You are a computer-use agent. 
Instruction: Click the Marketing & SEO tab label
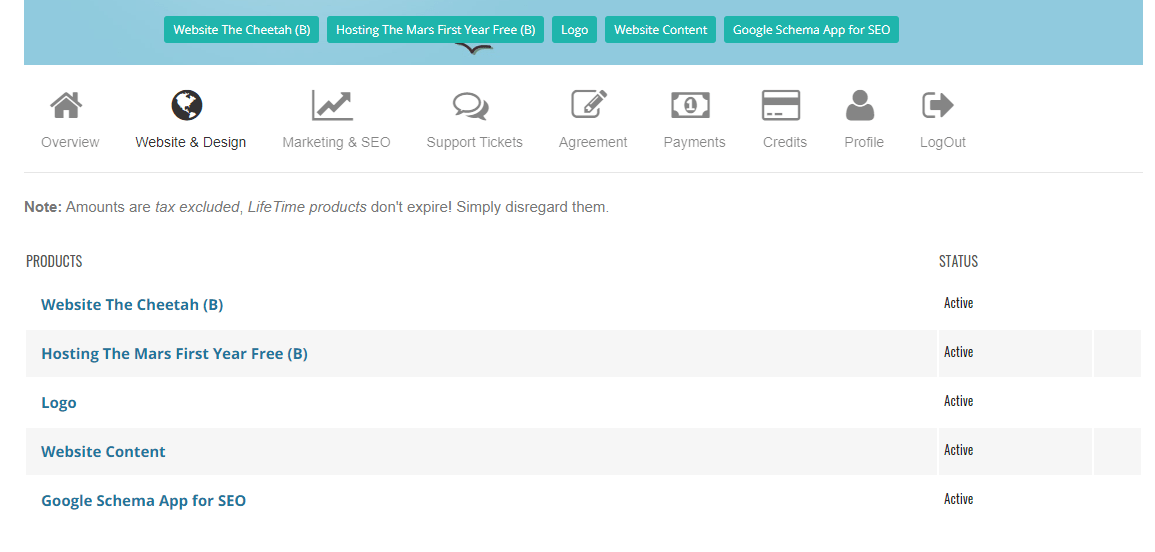(x=336, y=142)
